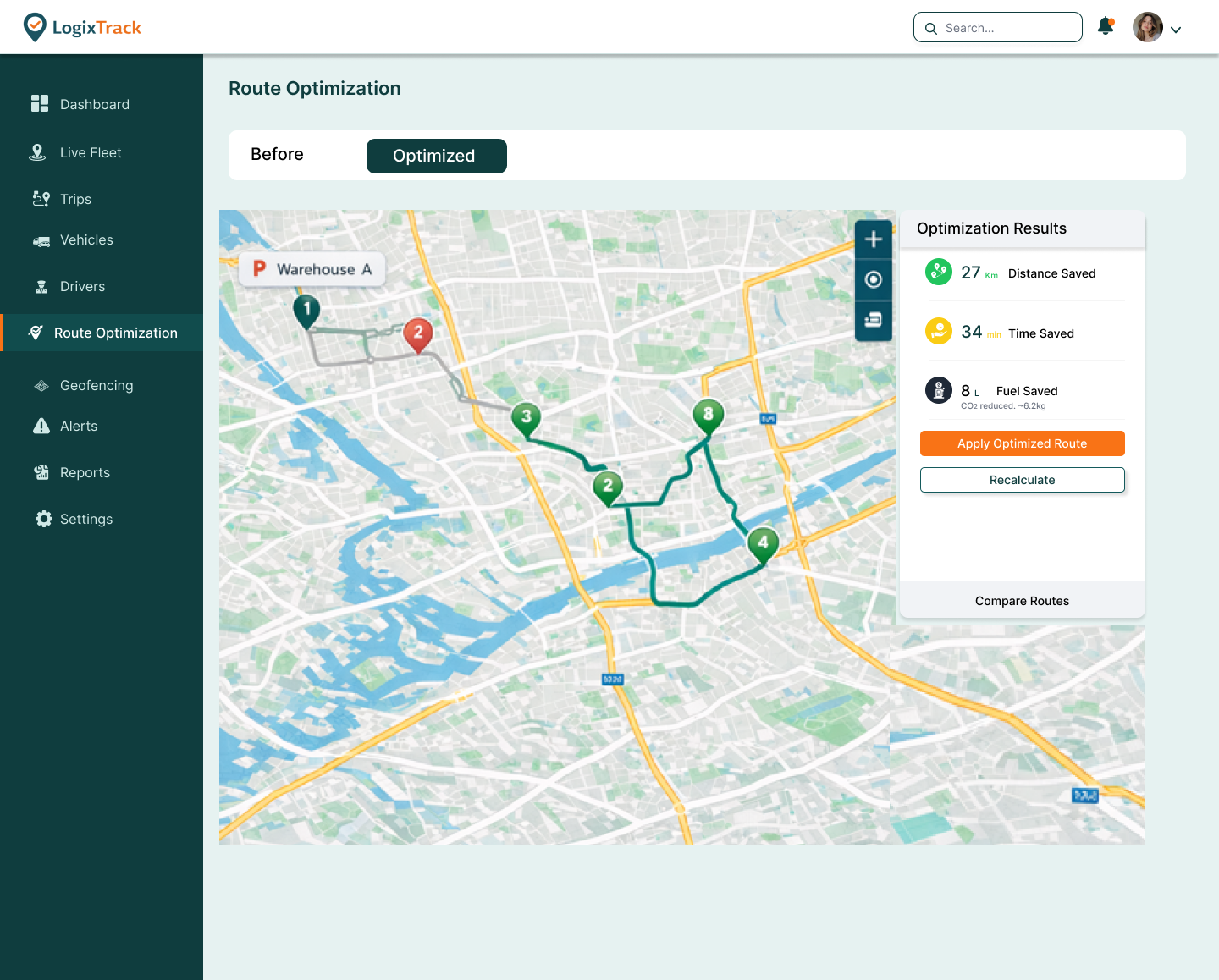Expand the Compare Routes section
1219x980 pixels.
1022,601
